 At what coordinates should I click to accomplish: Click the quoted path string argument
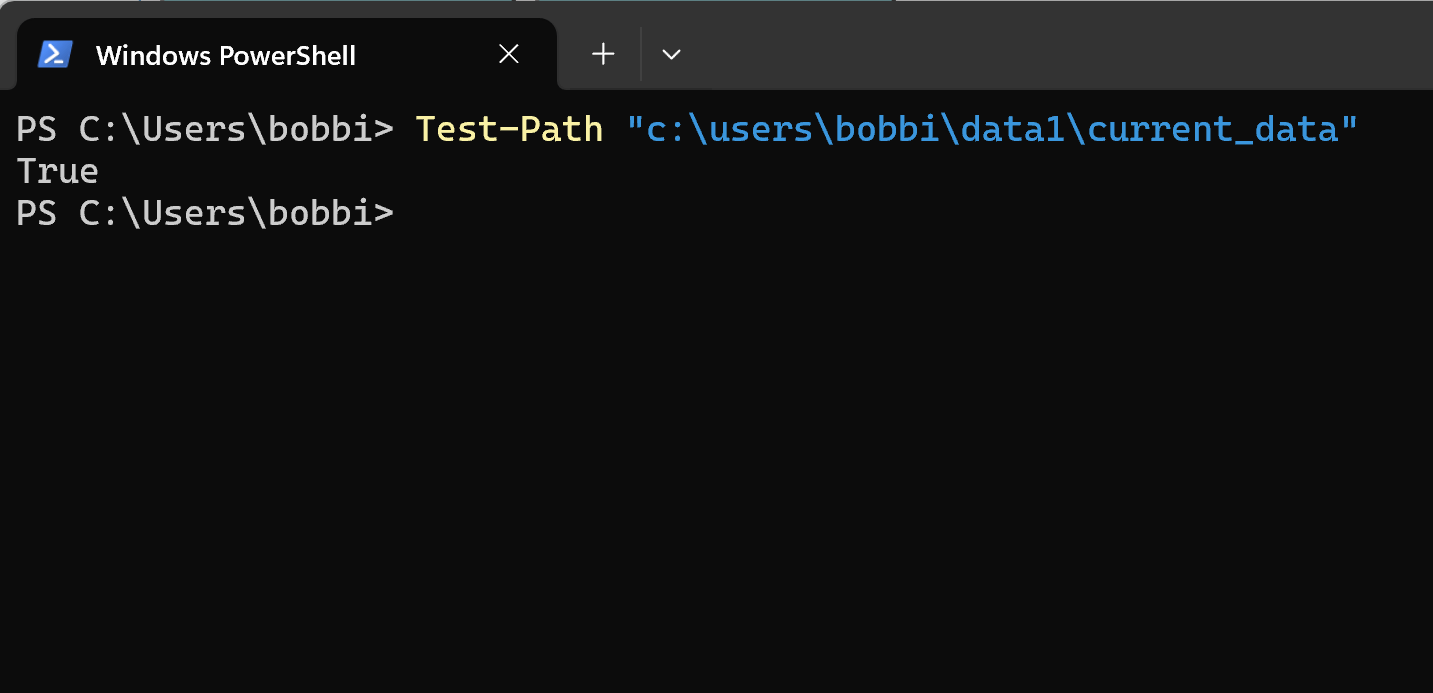pyautogui.click(x=993, y=129)
